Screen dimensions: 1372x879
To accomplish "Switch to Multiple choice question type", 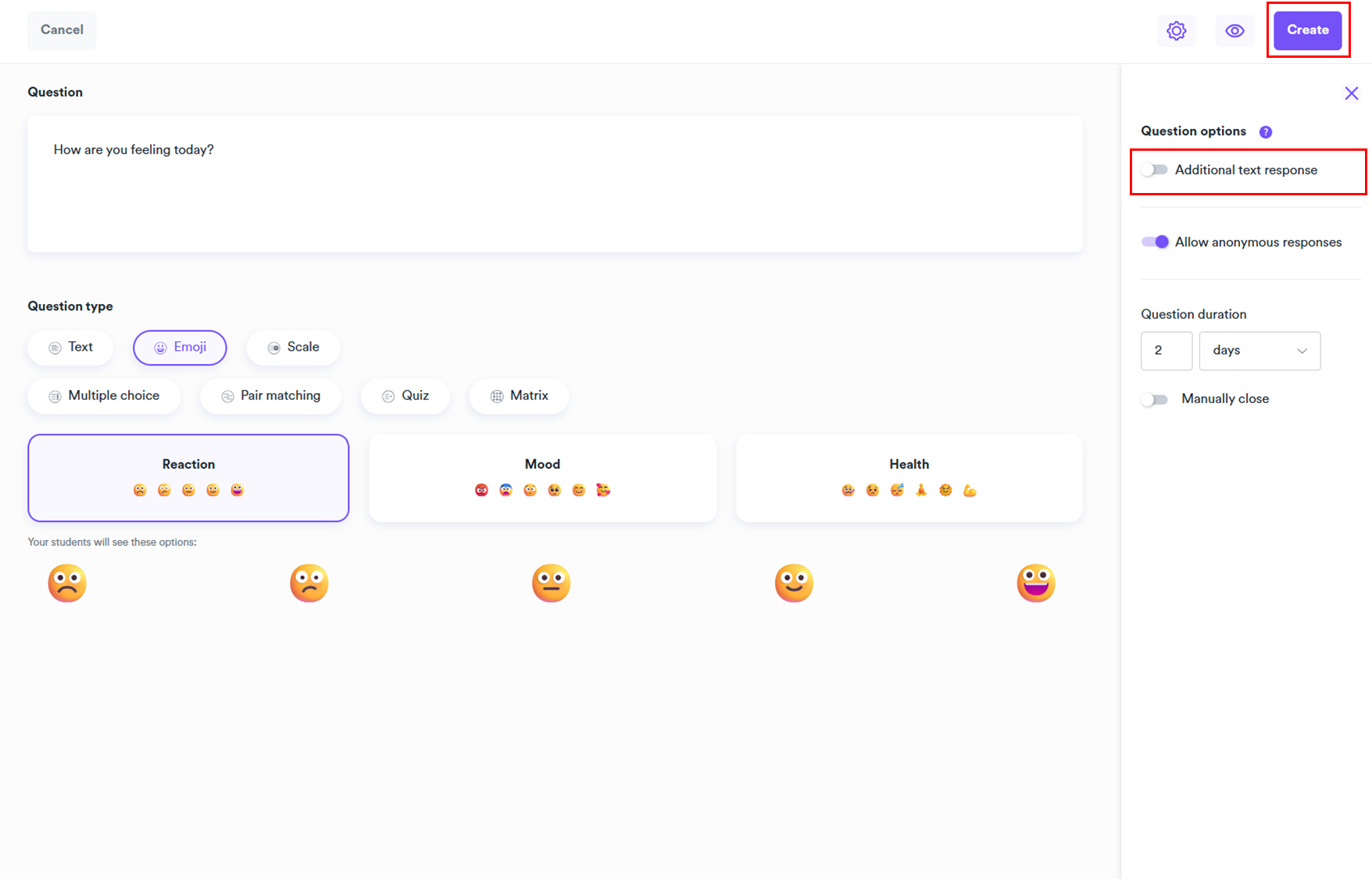I will tap(104, 396).
